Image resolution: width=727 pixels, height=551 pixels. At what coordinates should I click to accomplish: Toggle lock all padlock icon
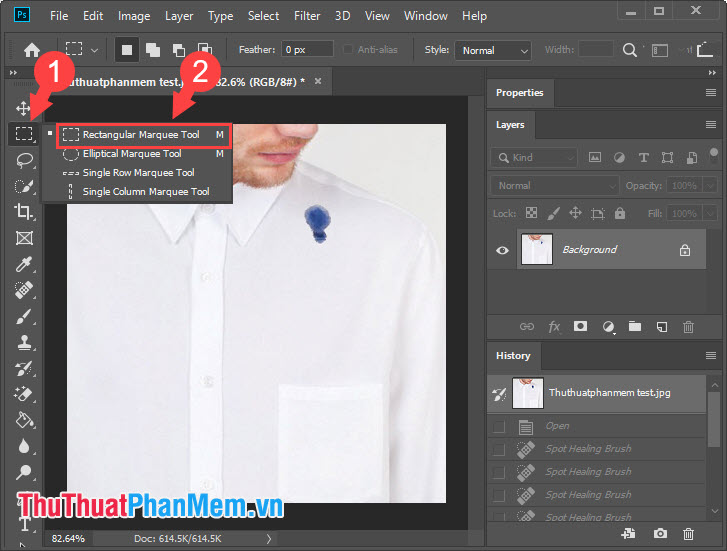619,213
